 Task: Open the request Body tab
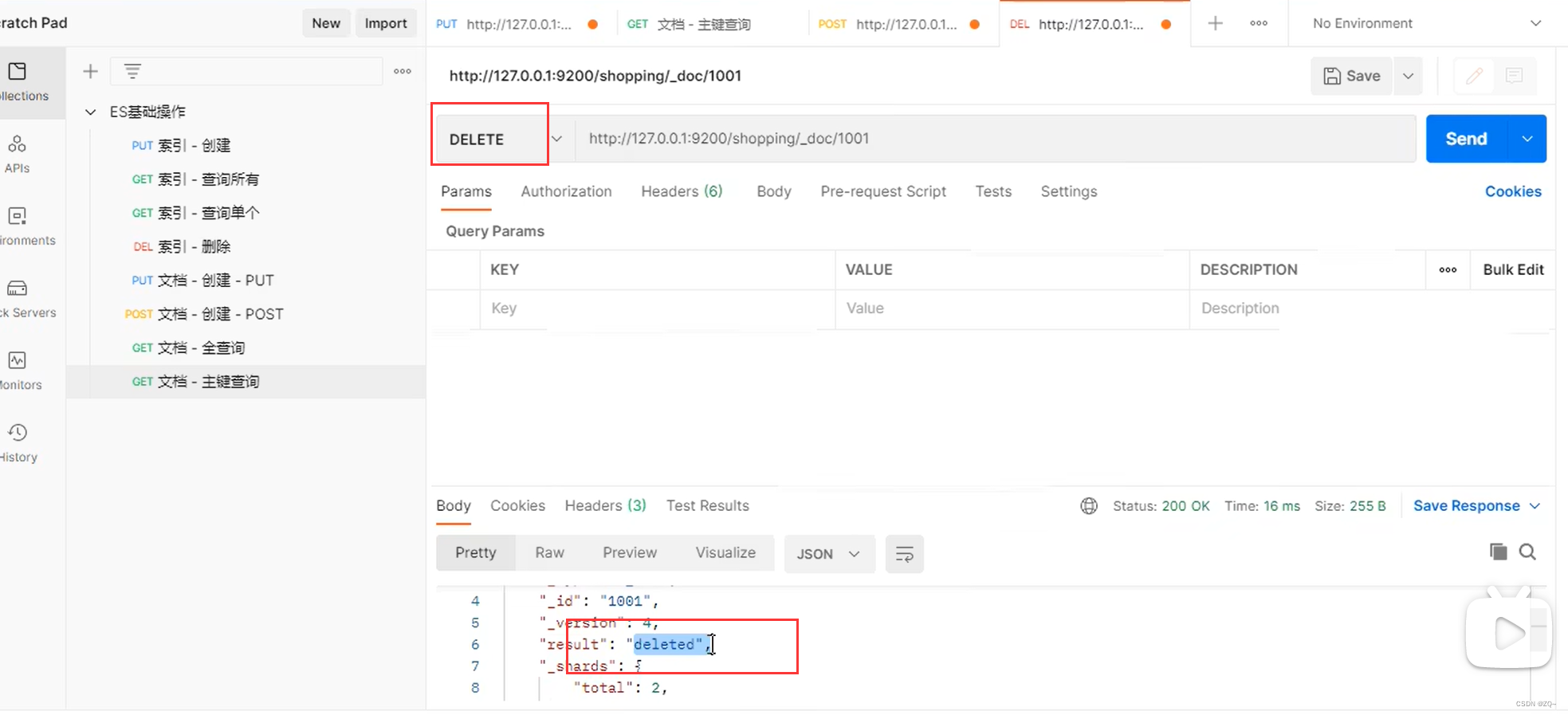tap(774, 192)
